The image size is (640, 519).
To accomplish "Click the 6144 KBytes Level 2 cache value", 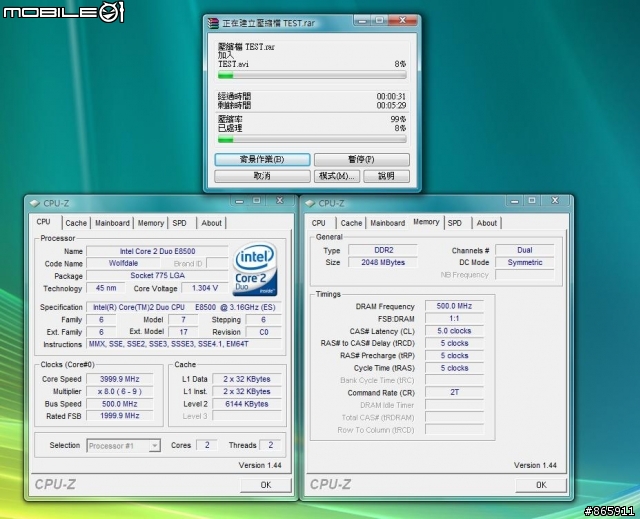I will [247, 404].
